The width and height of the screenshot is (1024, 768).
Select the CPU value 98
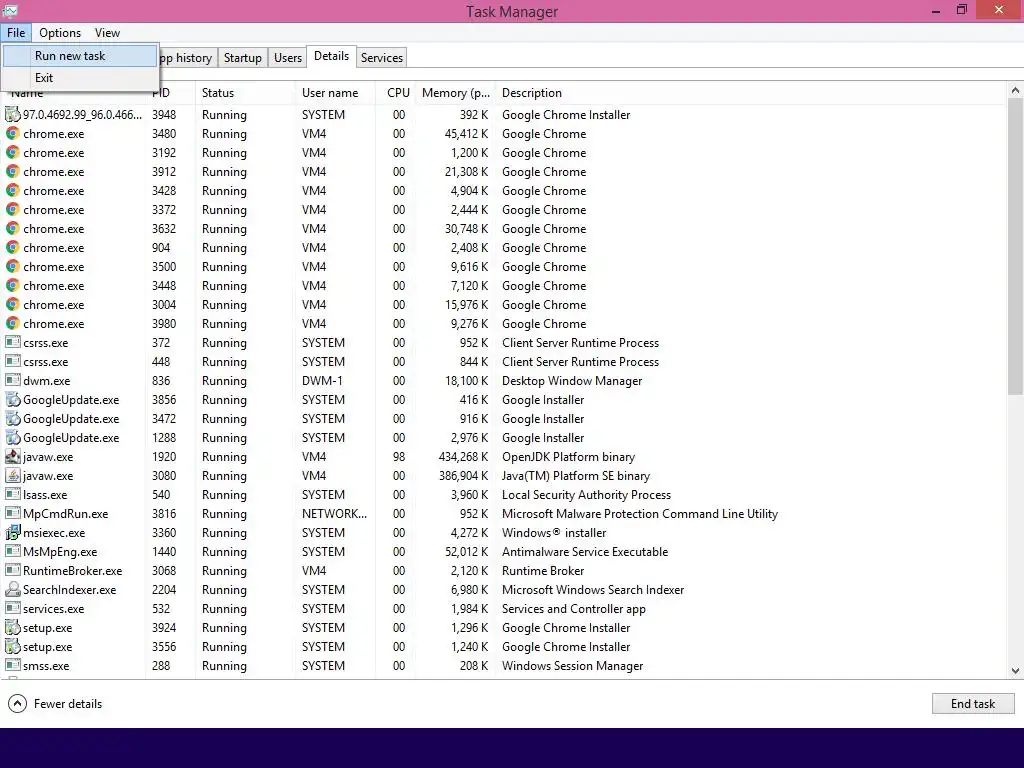[x=399, y=456]
